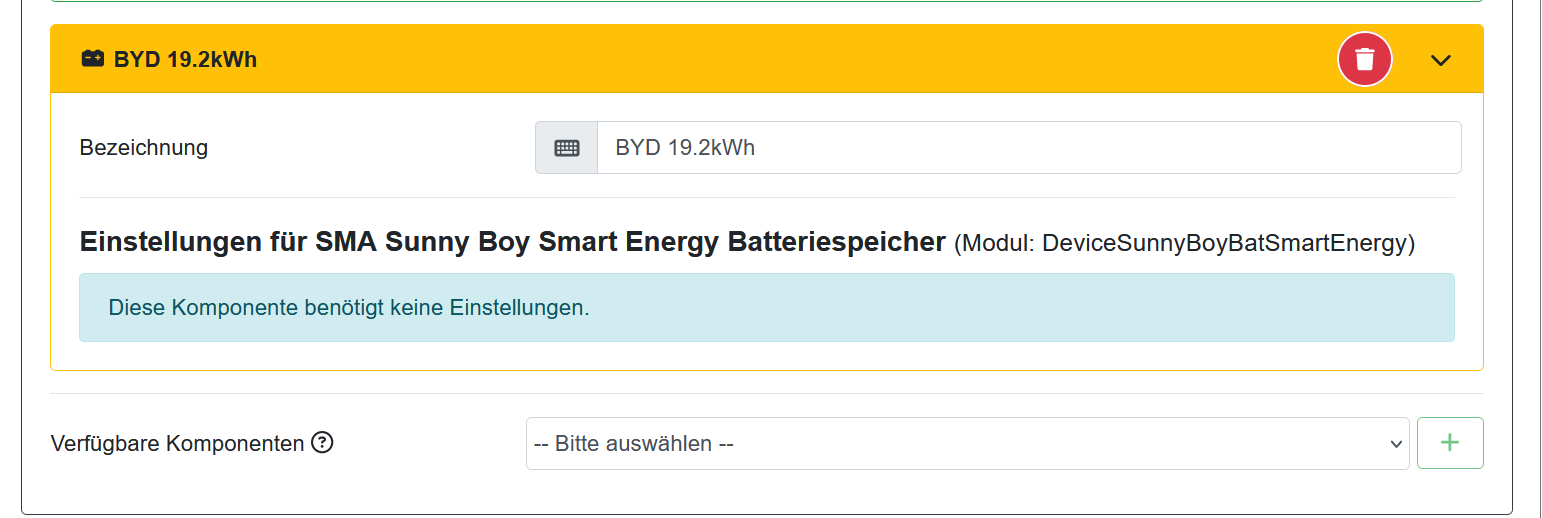Click heading "Einstellungen für SMA Sunny Boy Smart Energy"

pos(401,242)
